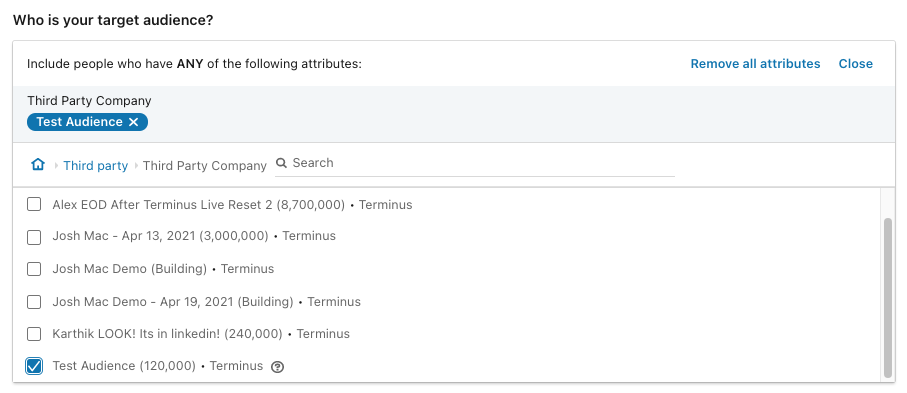Check Alex EOD After Terminus Live Reset 2
Viewport: 907px width, 393px height.
(x=34, y=204)
